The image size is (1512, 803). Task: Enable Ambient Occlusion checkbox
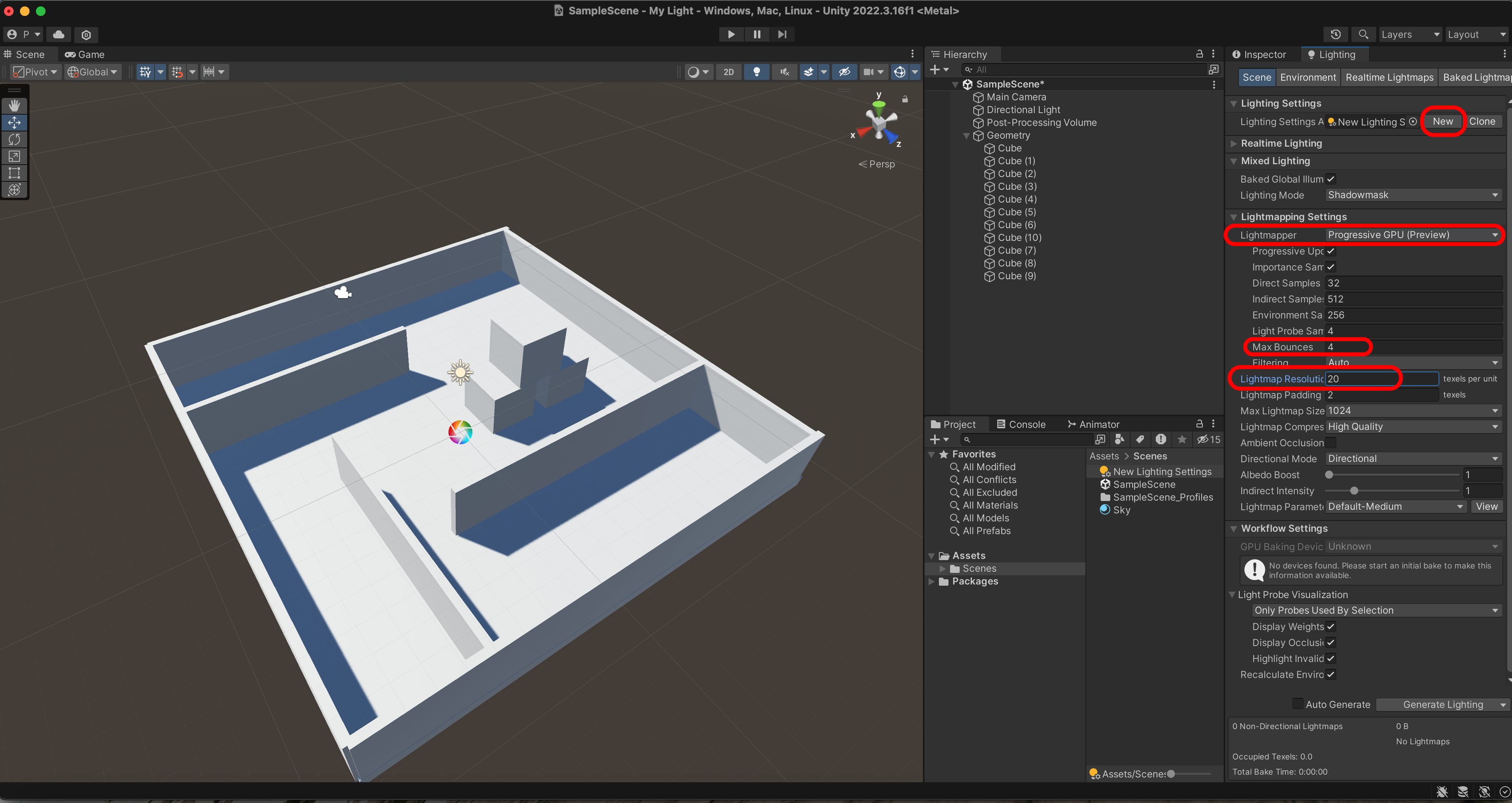[x=1331, y=443]
